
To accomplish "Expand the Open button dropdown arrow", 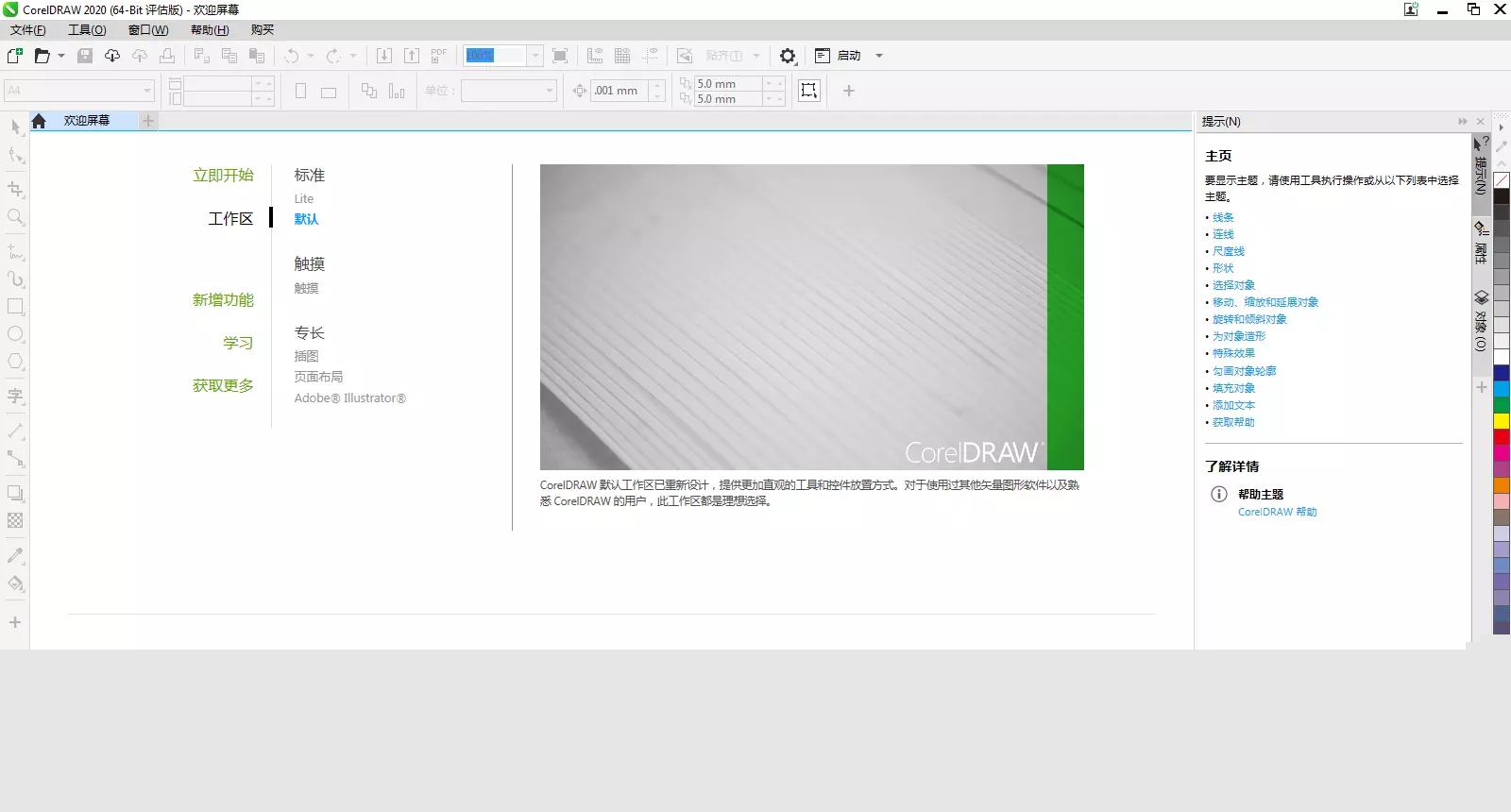I will click(61, 56).
